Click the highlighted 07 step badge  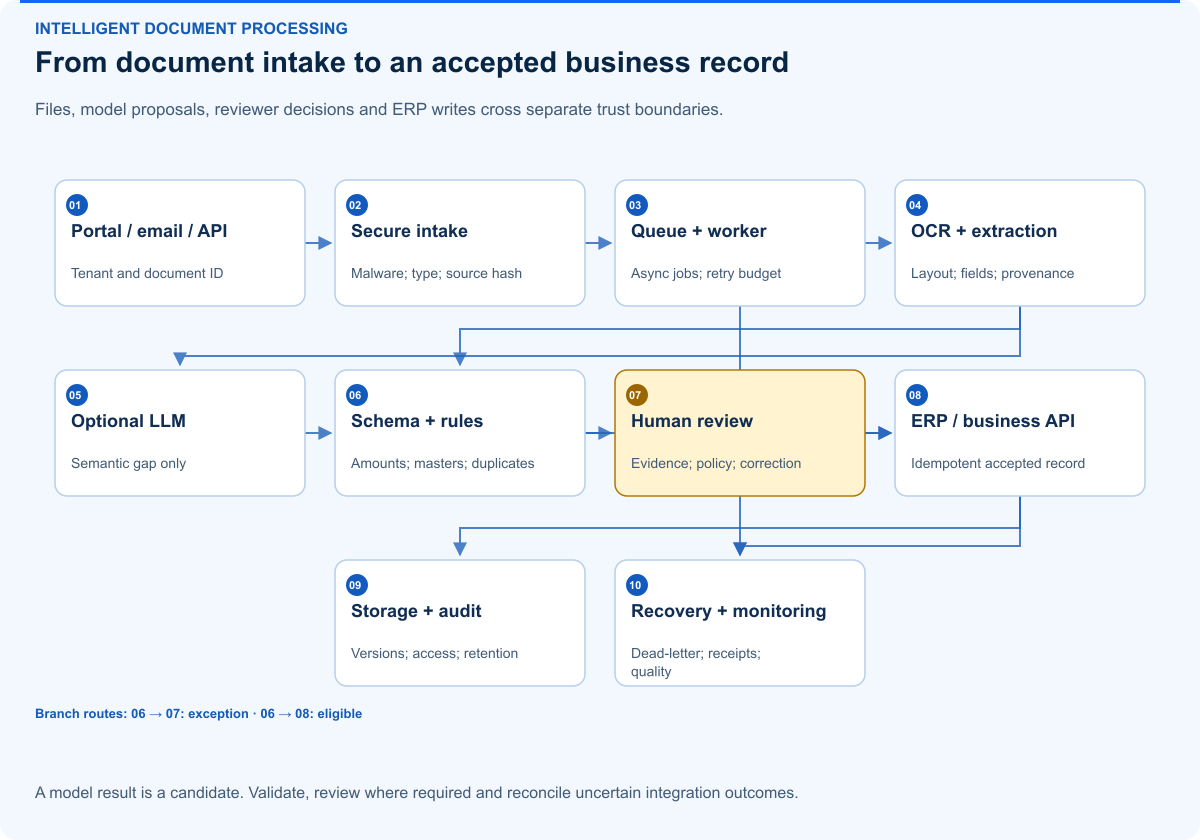pos(636,395)
